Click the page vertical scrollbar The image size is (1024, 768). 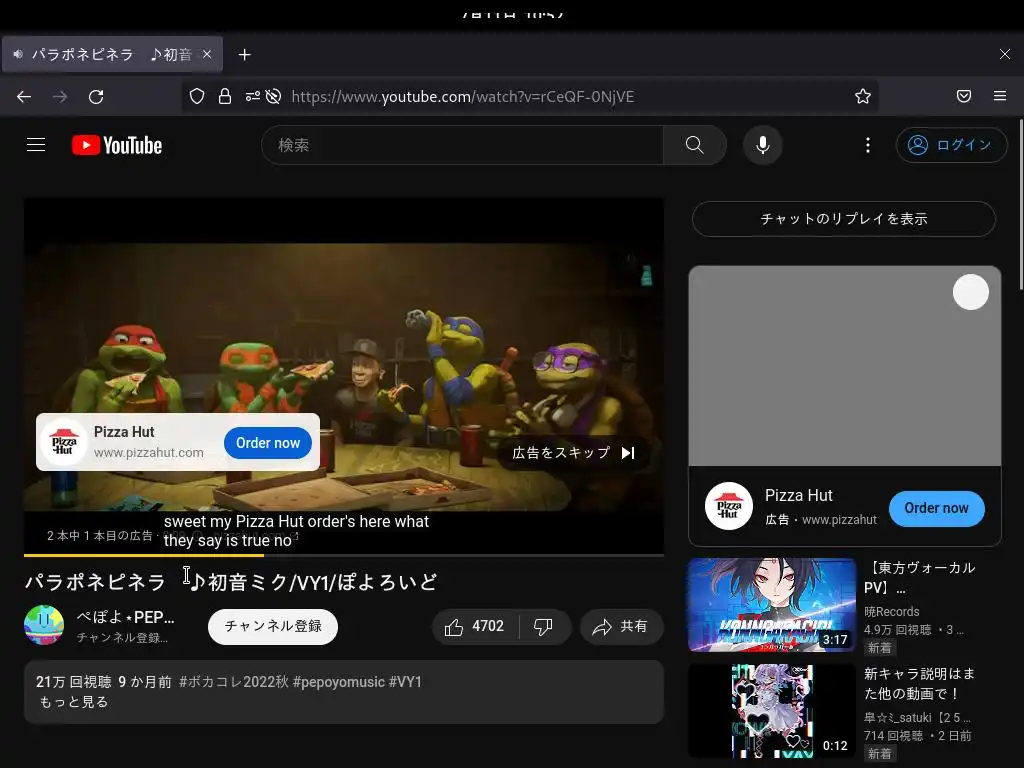click(1021, 204)
